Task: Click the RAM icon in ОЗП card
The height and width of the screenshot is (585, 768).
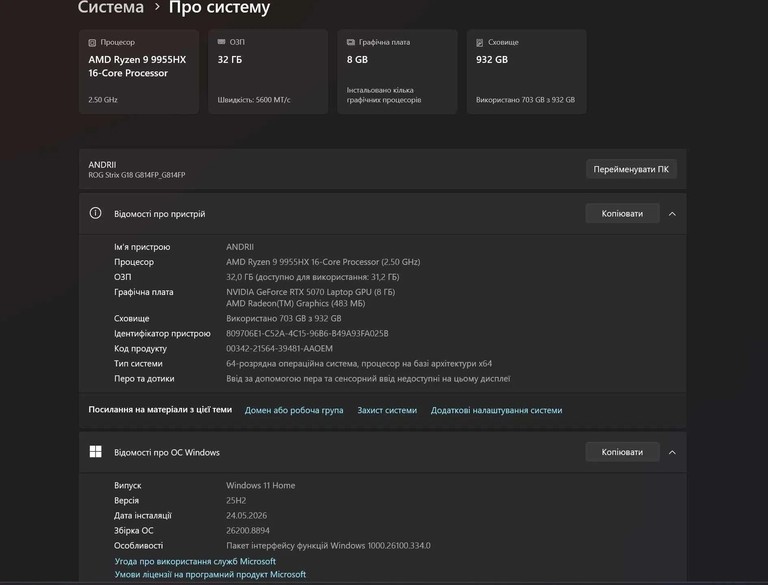Action: [221, 42]
